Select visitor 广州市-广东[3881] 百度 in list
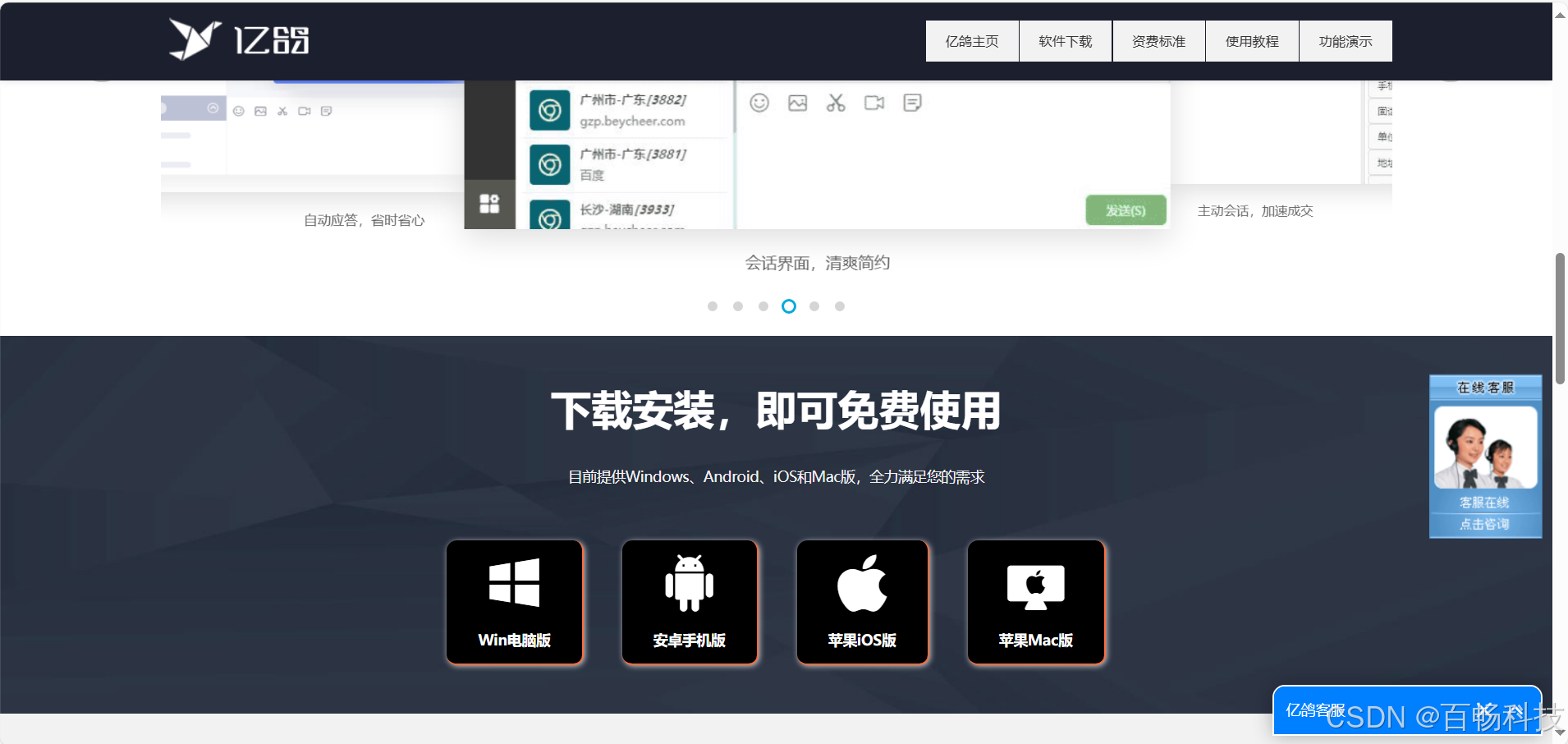Viewport: 1568px width, 744px height. [627, 164]
